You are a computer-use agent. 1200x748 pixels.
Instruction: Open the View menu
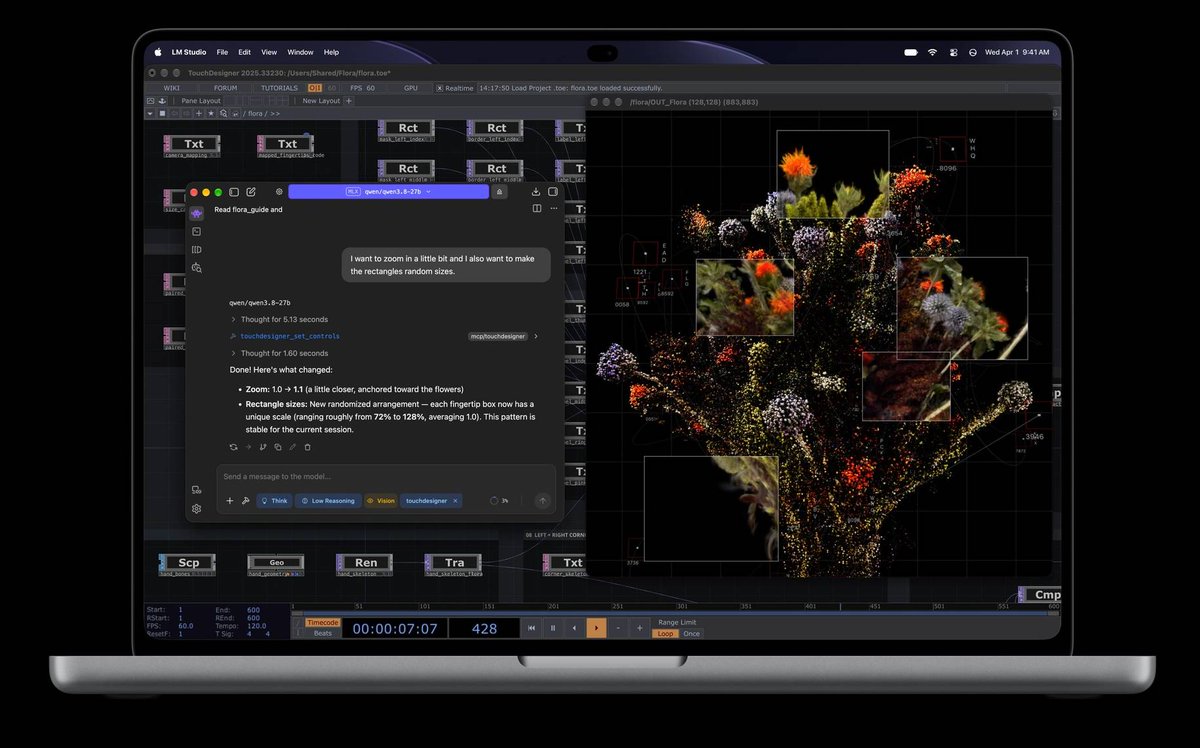pos(269,52)
